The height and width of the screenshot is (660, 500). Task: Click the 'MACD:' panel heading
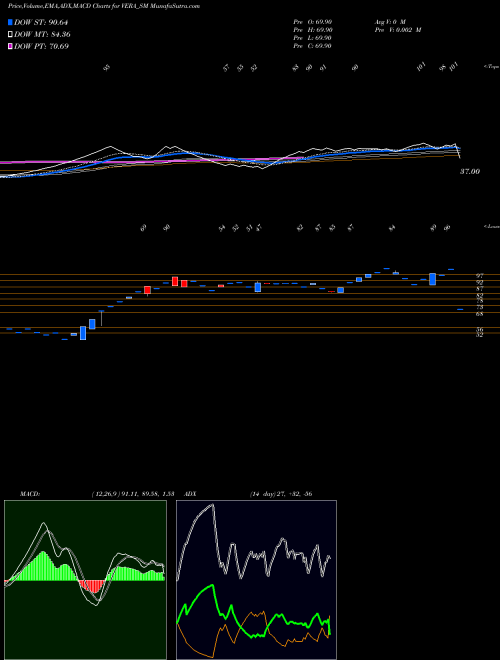tap(30, 494)
